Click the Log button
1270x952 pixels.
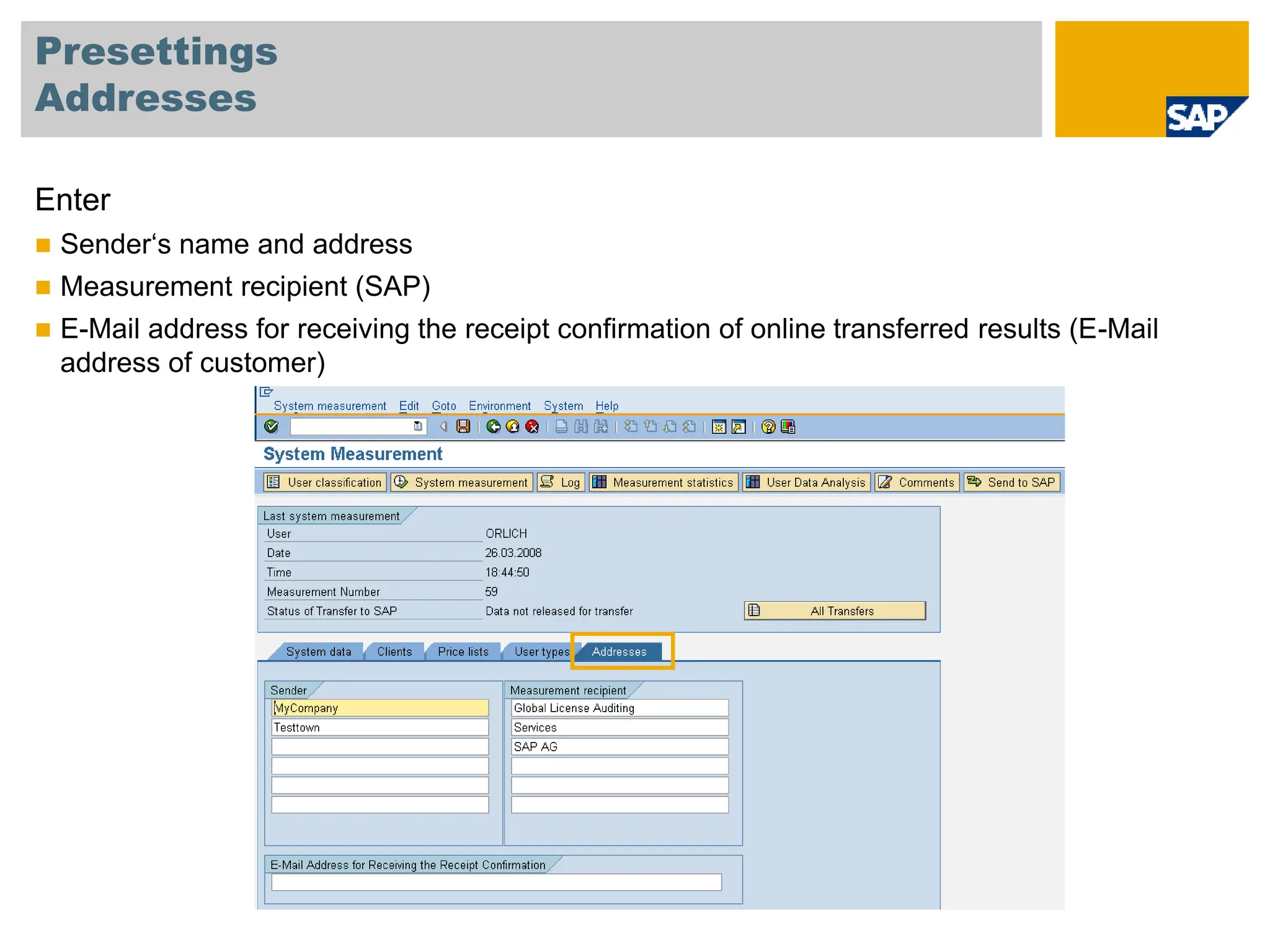click(561, 482)
